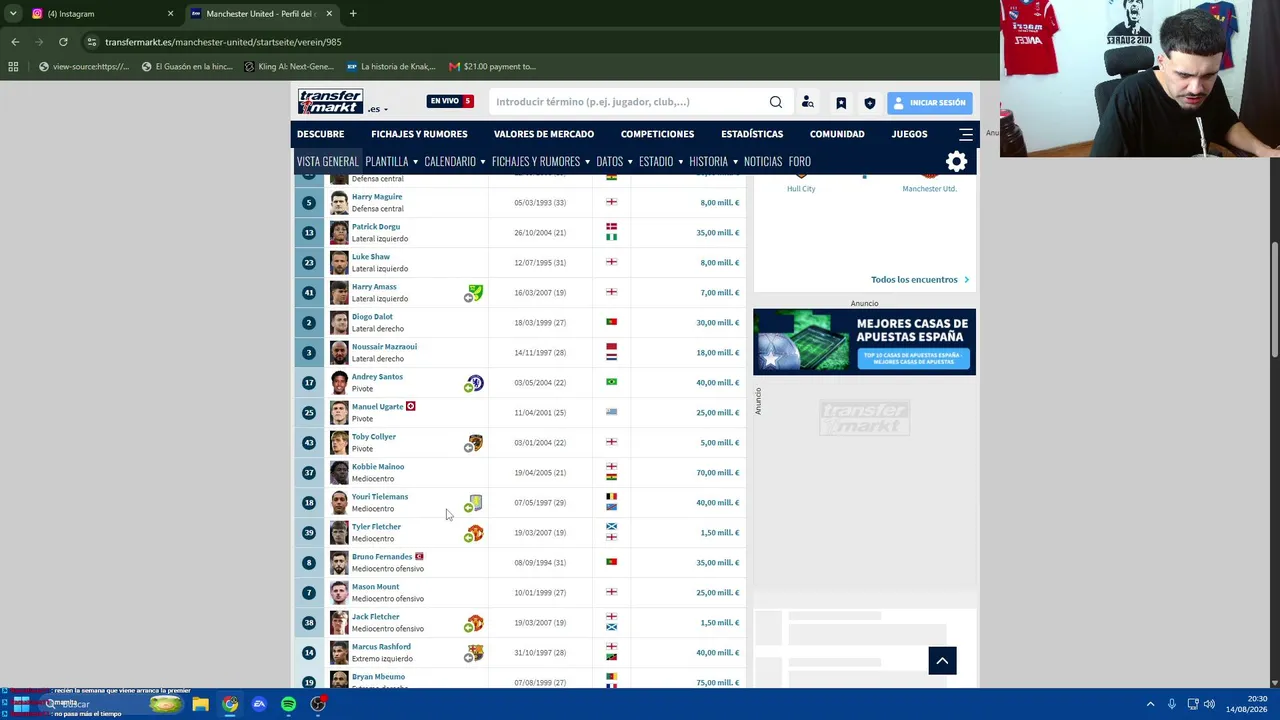Click the browser address bar URL
The width and height of the screenshot is (1280, 720).
pos(223,42)
